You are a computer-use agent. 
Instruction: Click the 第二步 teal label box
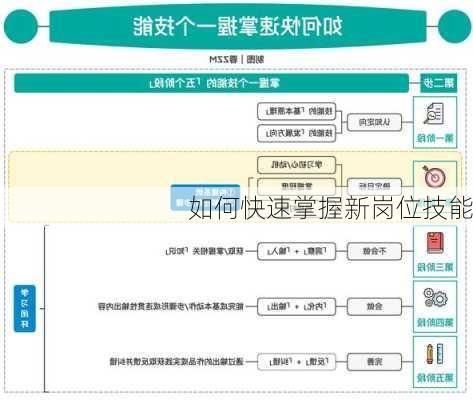438,83
